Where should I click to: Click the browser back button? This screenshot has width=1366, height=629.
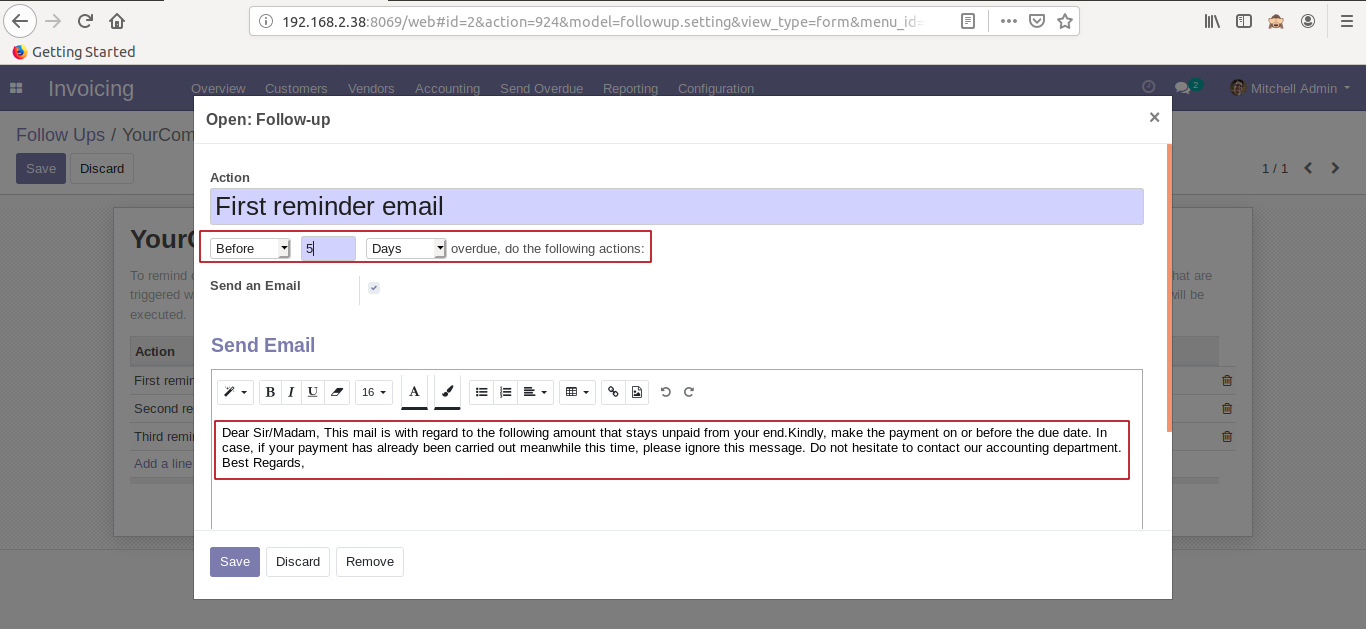(20, 20)
